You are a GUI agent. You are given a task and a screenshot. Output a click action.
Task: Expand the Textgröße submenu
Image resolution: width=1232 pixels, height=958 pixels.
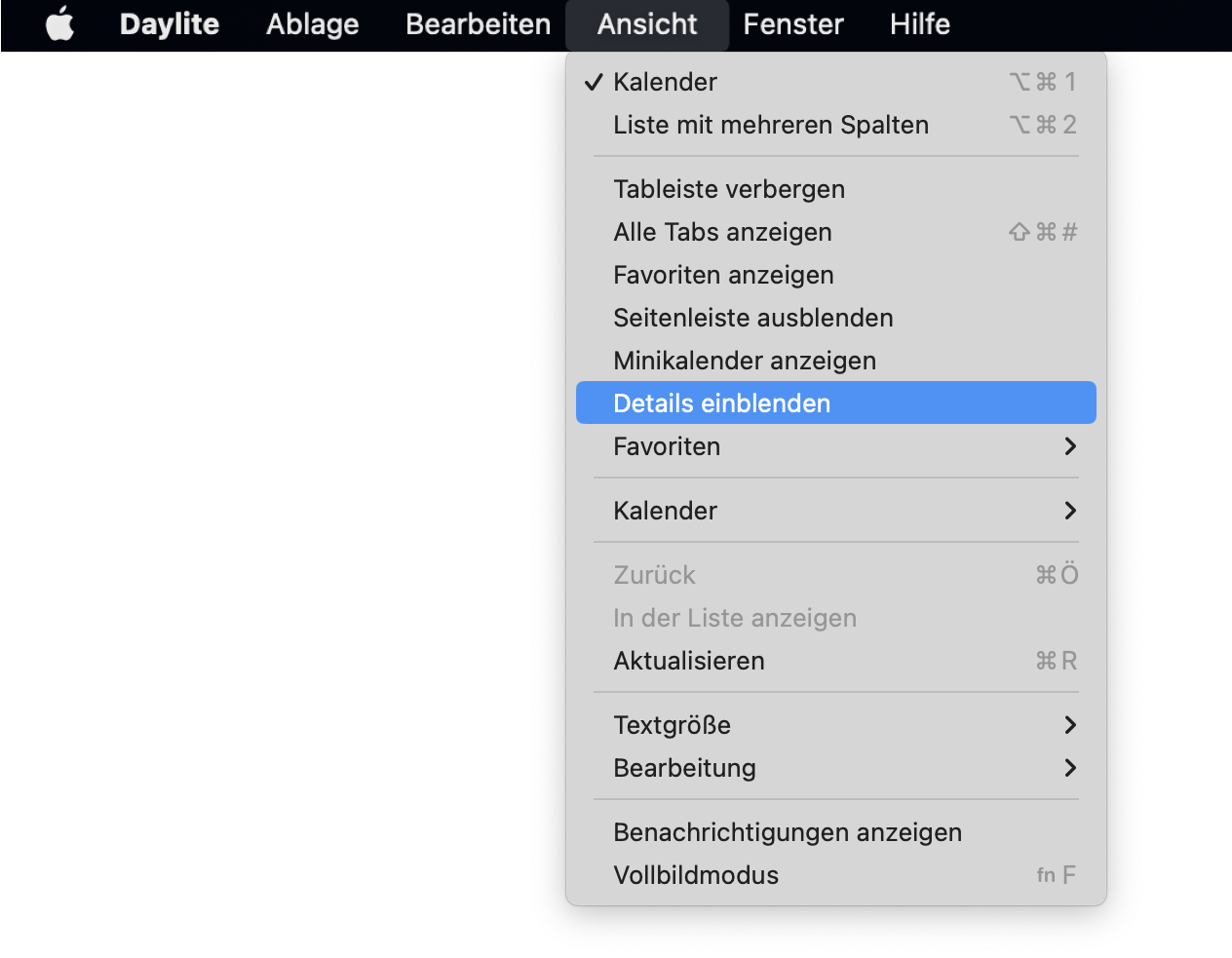click(x=836, y=725)
